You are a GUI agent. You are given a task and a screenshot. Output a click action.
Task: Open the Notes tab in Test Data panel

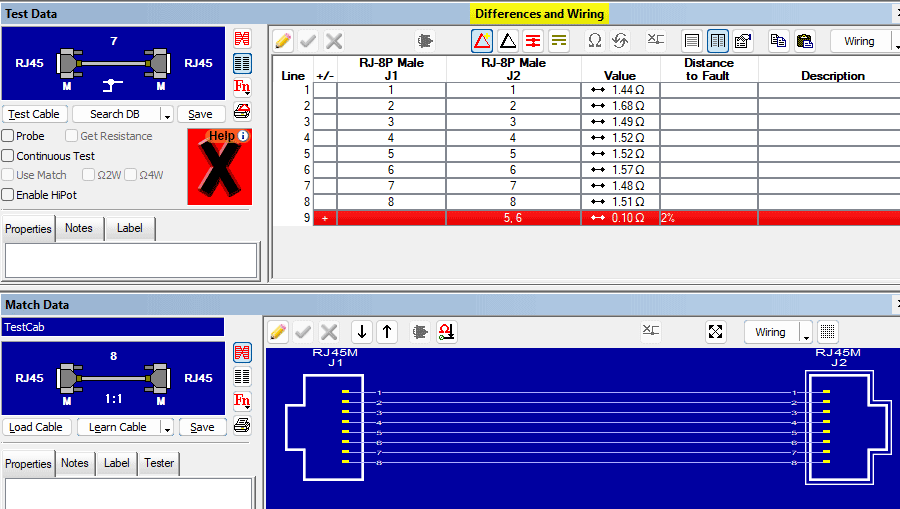(x=79, y=228)
